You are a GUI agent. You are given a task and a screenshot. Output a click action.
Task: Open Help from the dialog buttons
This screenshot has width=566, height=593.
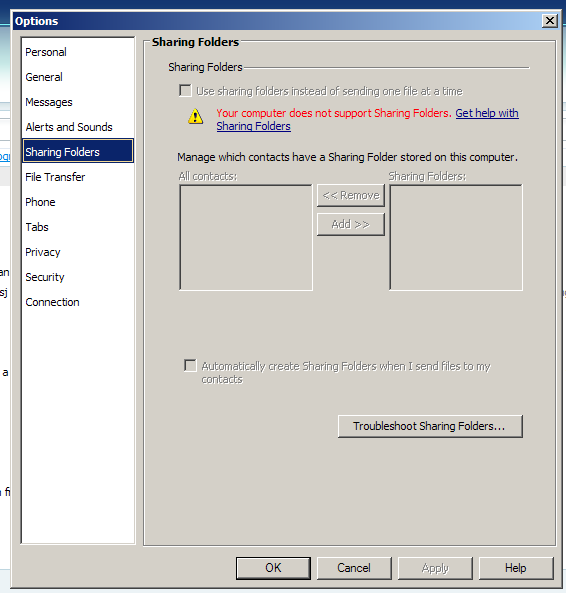coord(516,568)
